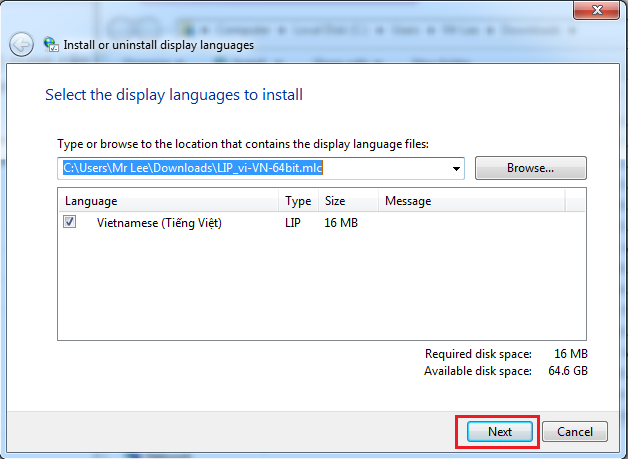Toggle the Vietnamese language checkbox
The width and height of the screenshot is (628, 459).
pyautogui.click(x=70, y=223)
